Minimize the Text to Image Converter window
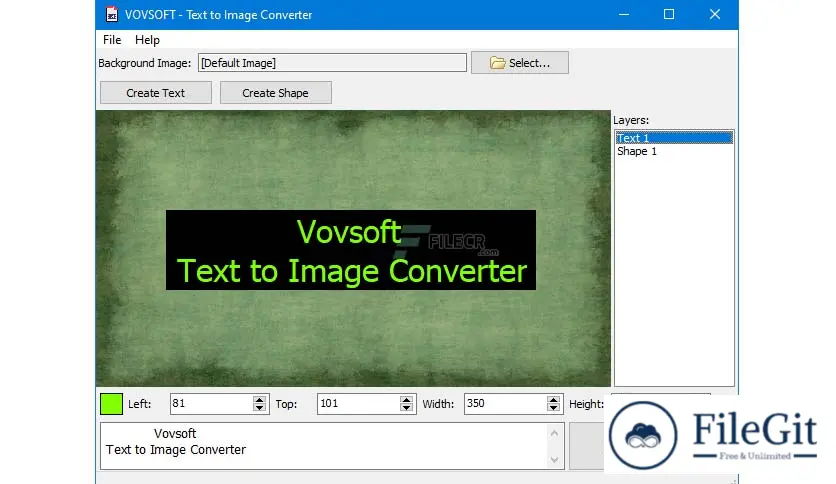The image size is (836, 484). tap(624, 14)
